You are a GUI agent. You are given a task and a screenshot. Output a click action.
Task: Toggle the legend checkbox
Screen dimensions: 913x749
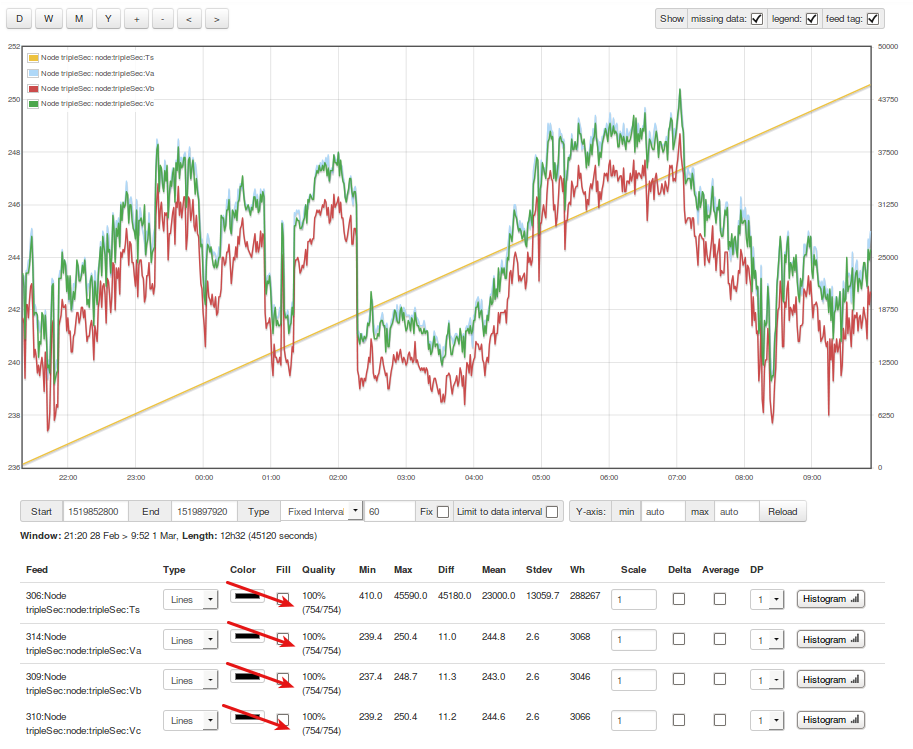(x=811, y=18)
